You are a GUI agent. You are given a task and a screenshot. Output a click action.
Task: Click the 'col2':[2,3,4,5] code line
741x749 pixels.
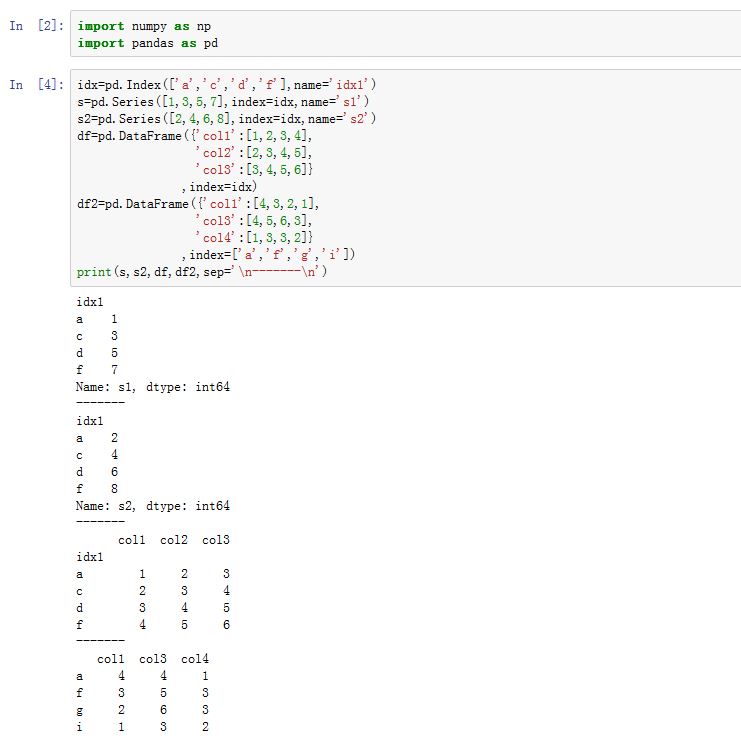click(x=254, y=153)
